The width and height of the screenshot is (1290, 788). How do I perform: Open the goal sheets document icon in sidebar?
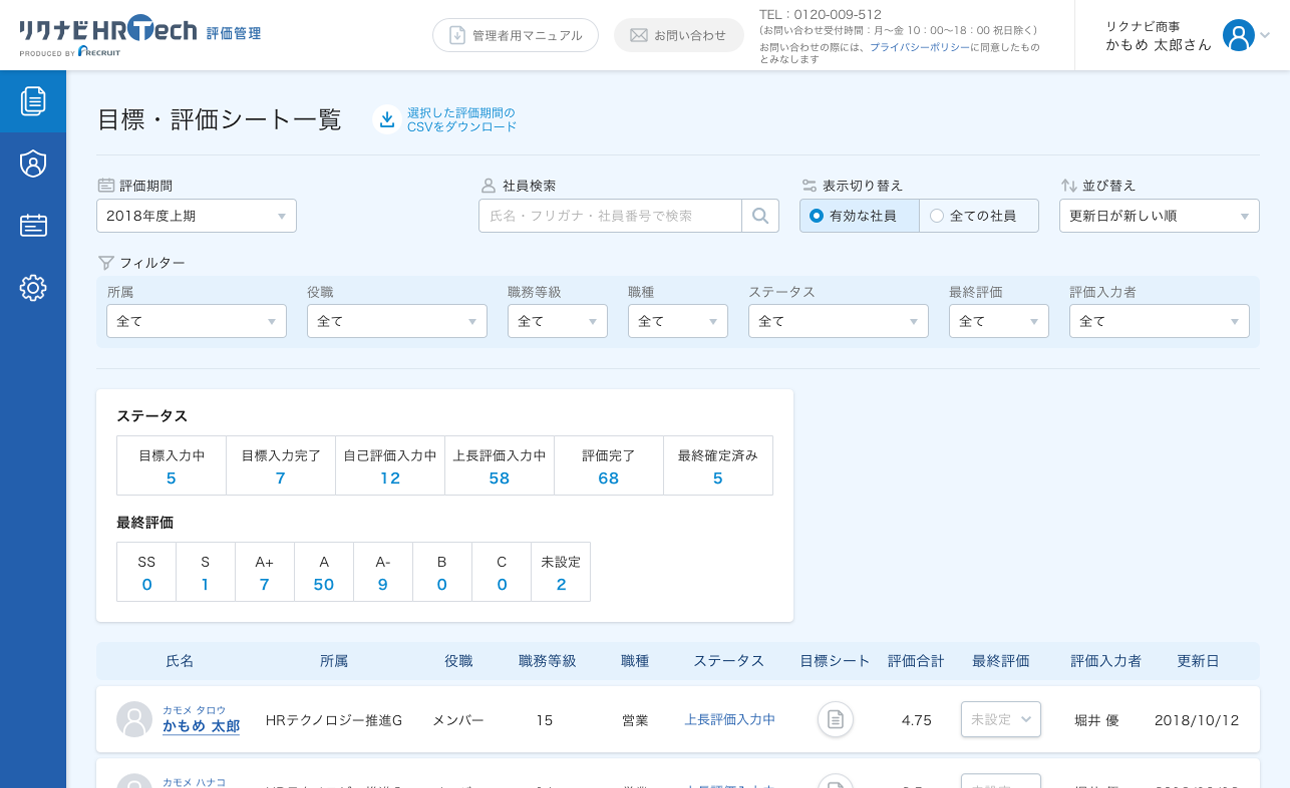pos(33,101)
